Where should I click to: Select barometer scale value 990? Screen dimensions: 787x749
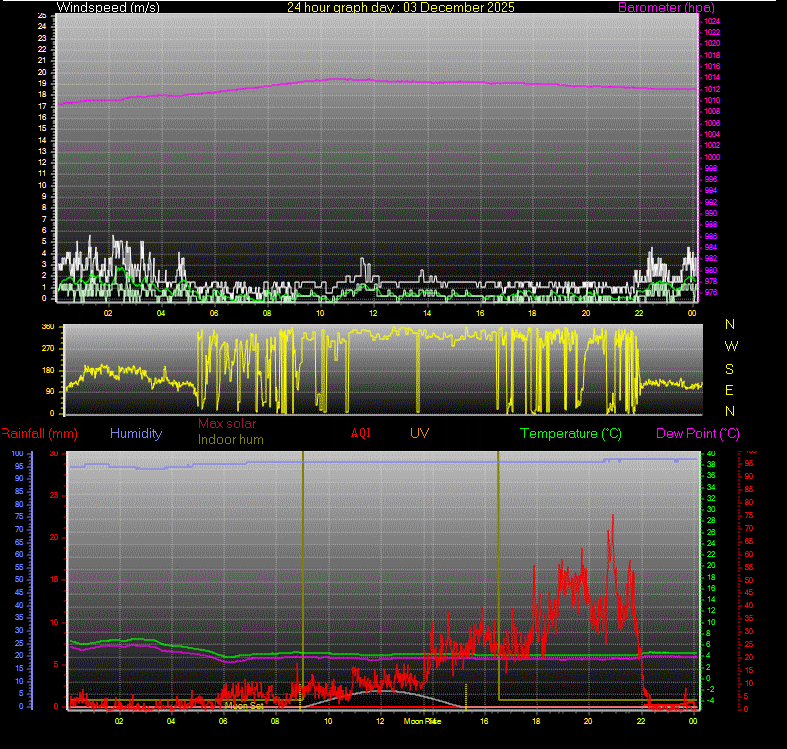(711, 213)
